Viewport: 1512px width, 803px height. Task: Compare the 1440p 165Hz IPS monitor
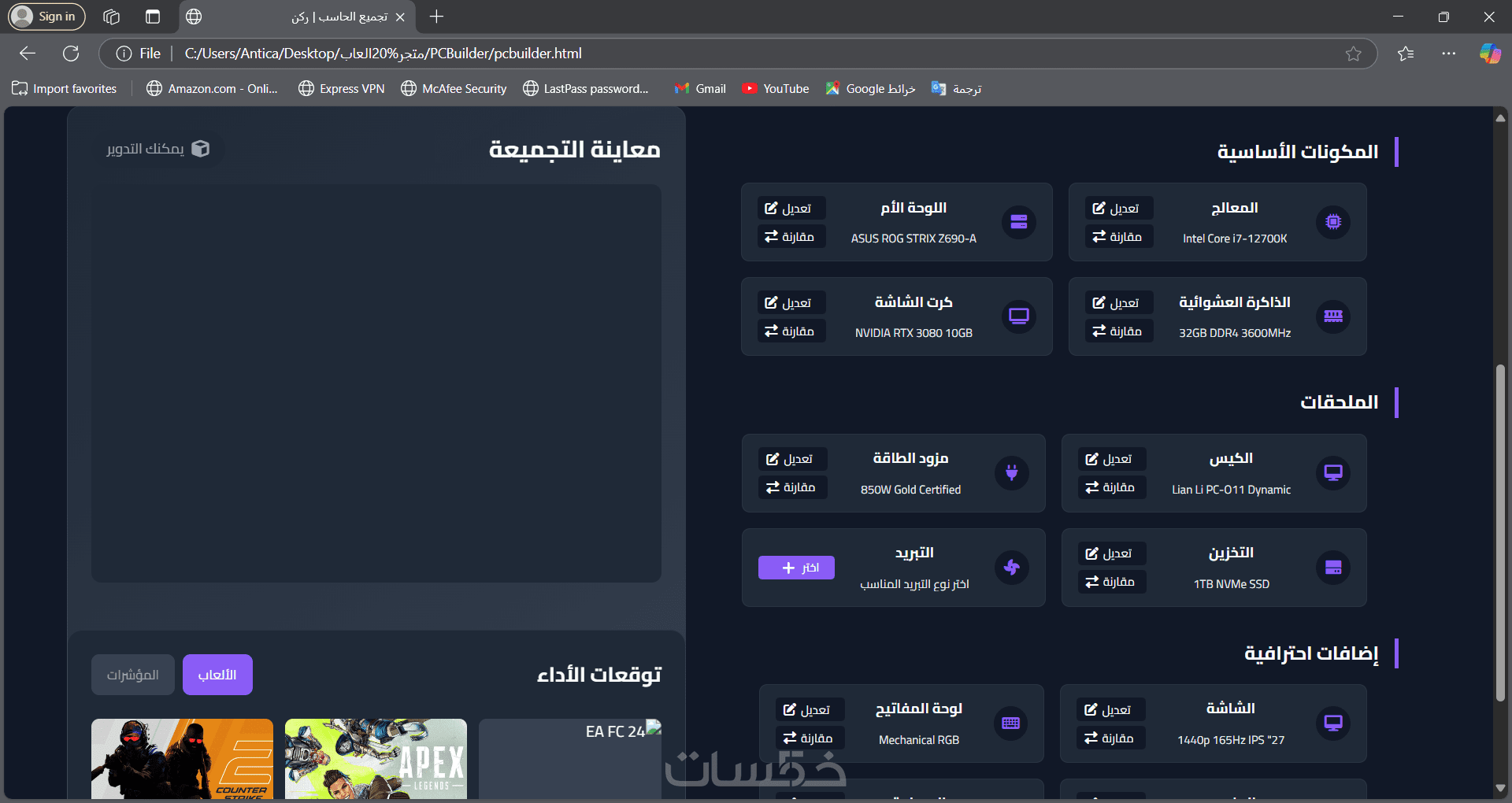pos(1110,738)
